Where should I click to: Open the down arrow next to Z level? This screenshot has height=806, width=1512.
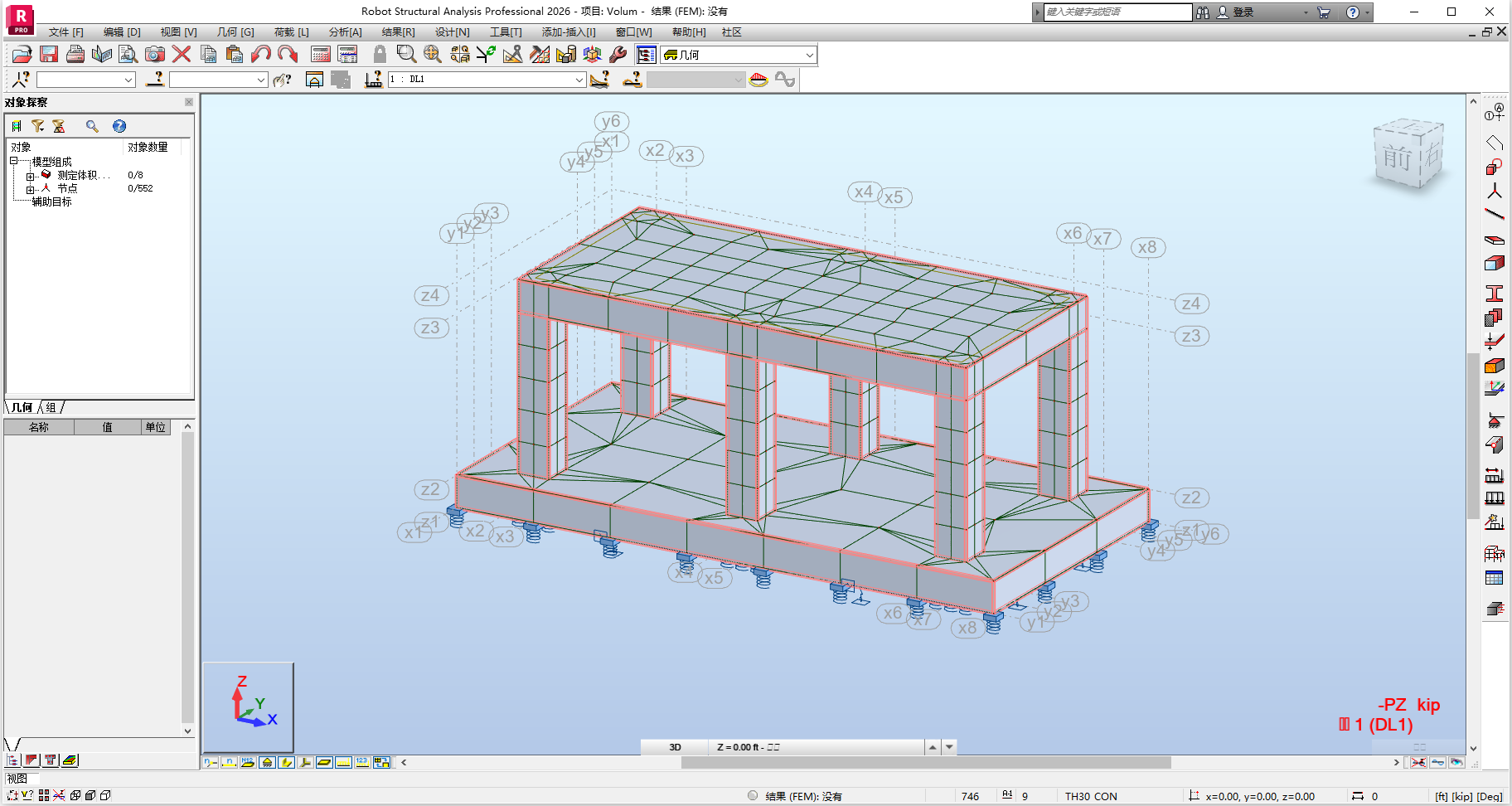click(949, 747)
